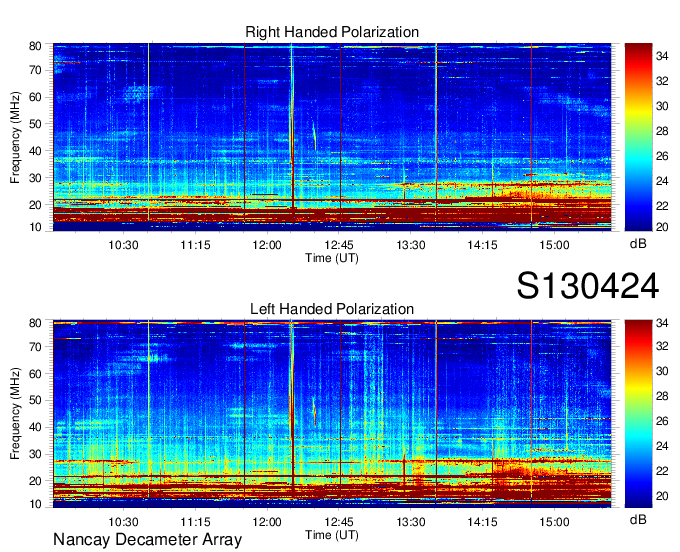Screen dimensions: 680x552
Task: Click 30 dB label on Left Handed color bar
Action: (x=662, y=371)
